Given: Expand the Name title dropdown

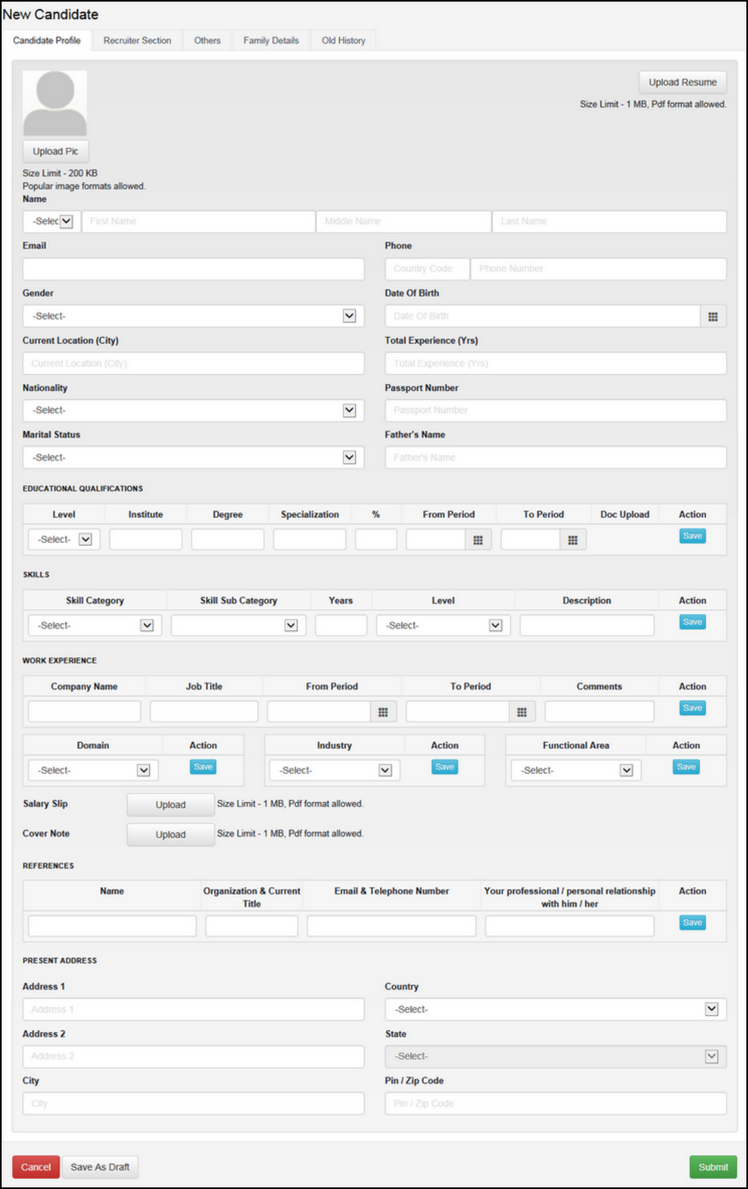Looking at the screenshot, I should (x=52, y=221).
